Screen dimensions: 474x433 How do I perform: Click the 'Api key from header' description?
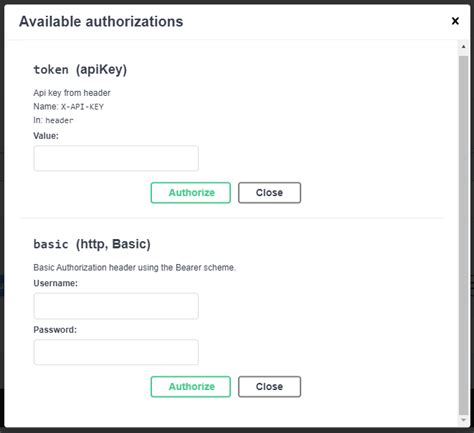pos(72,93)
